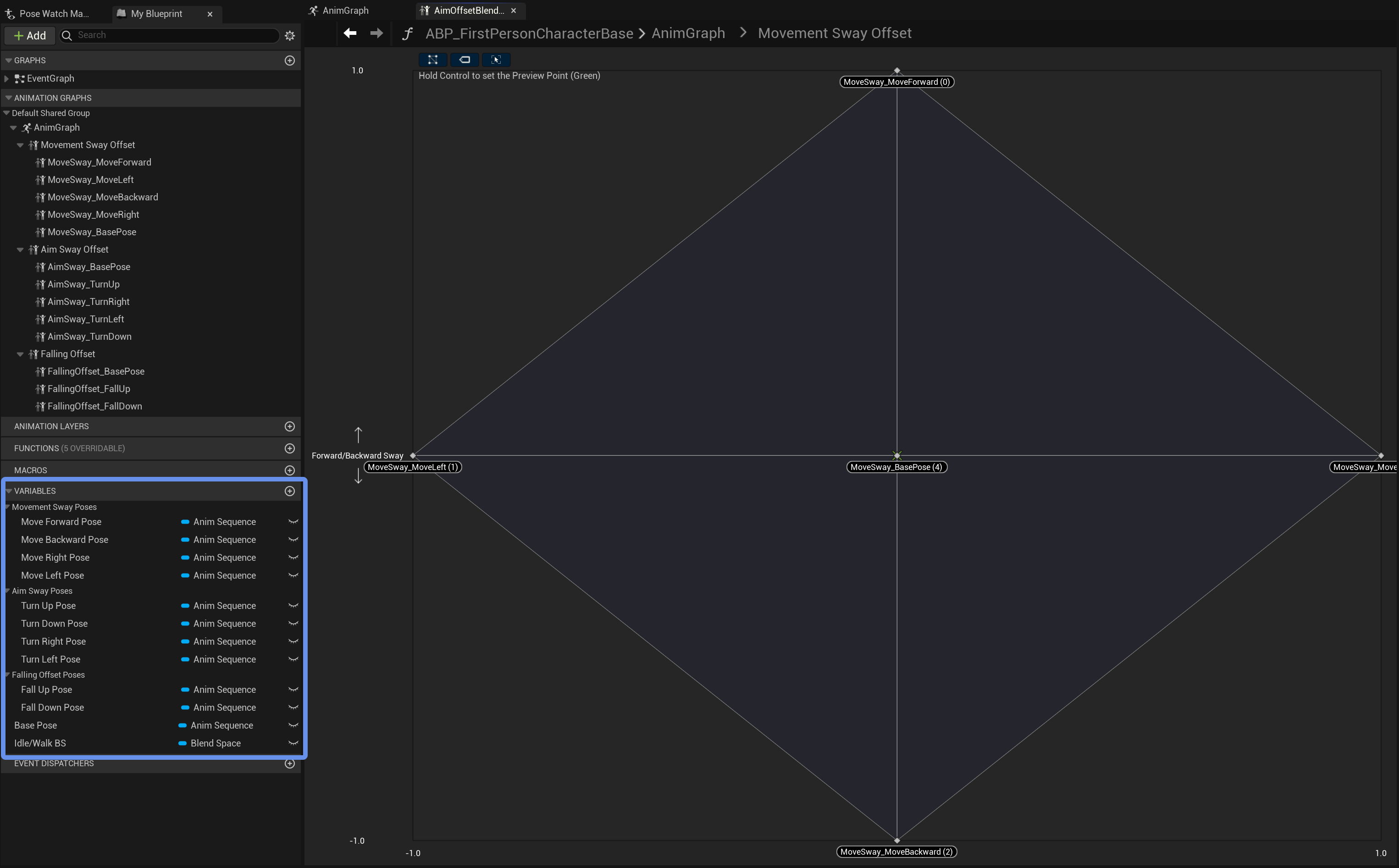Open type dropdown for Turn Right Pose
The image size is (1399, 868).
pyautogui.click(x=219, y=642)
